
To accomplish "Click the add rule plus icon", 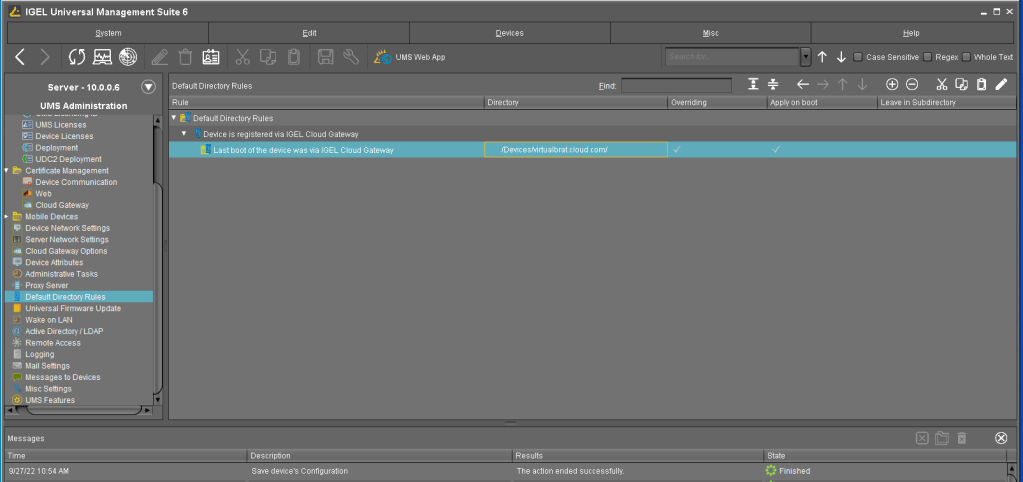I will [892, 85].
